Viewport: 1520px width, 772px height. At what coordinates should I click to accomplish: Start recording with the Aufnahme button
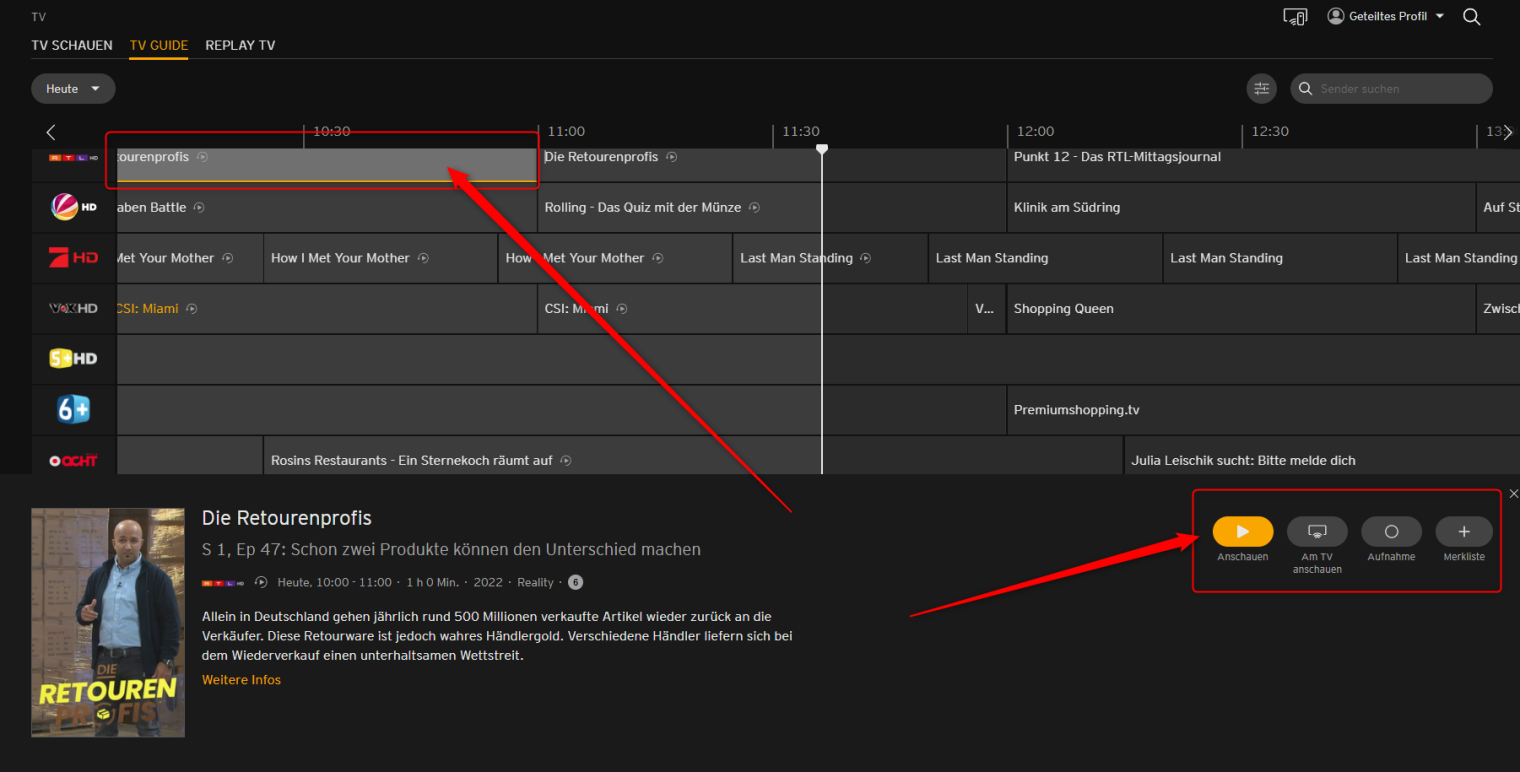pos(1391,532)
